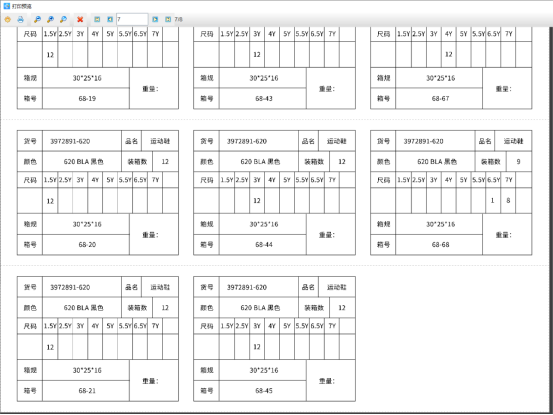Viewport: 553px width, 415px height.
Task: Select the label with box number 68-68
Action: tap(451, 193)
